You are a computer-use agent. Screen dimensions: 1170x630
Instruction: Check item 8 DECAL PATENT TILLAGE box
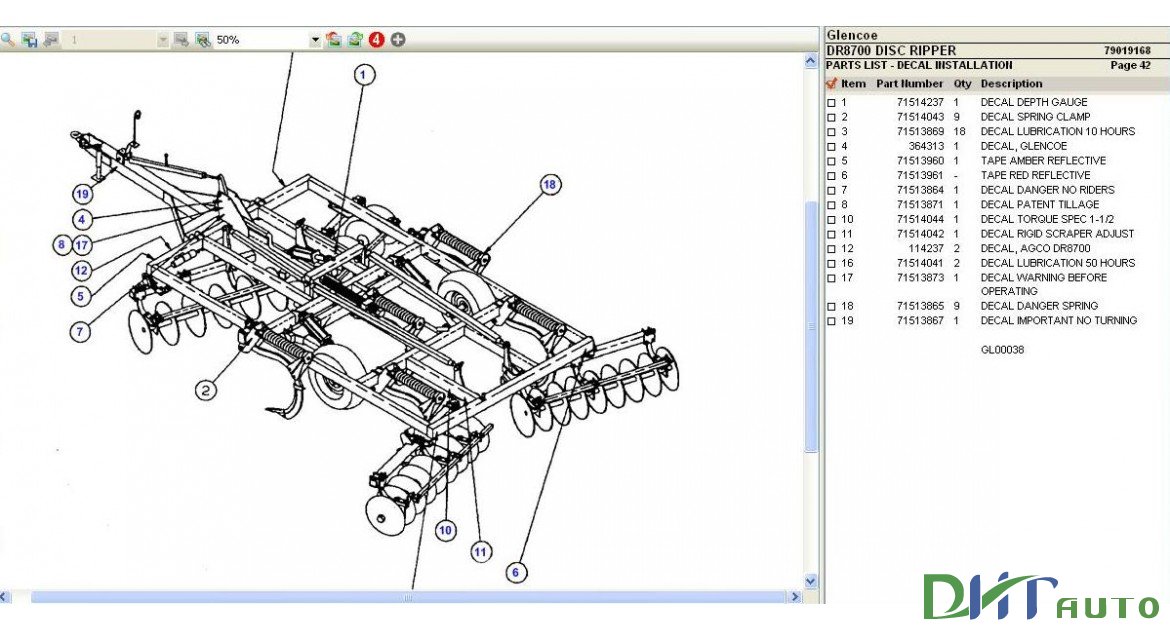pos(831,205)
